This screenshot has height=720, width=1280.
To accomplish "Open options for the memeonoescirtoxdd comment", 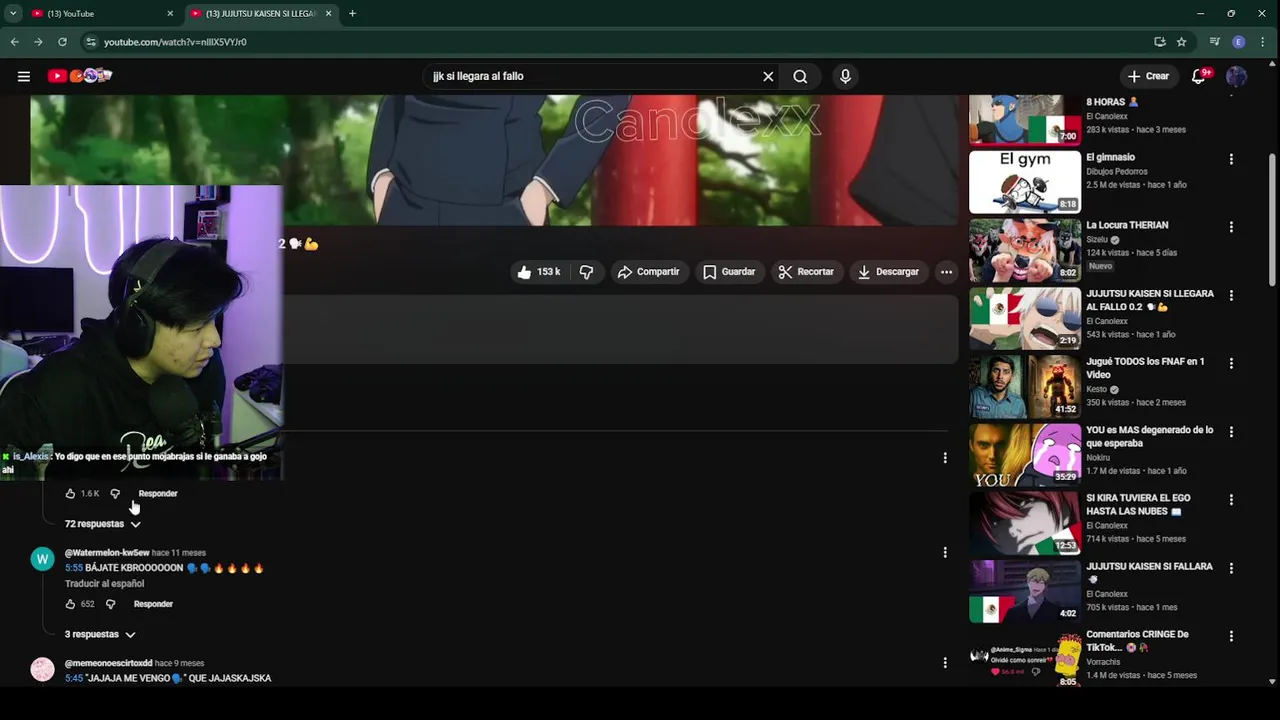I will [x=945, y=662].
